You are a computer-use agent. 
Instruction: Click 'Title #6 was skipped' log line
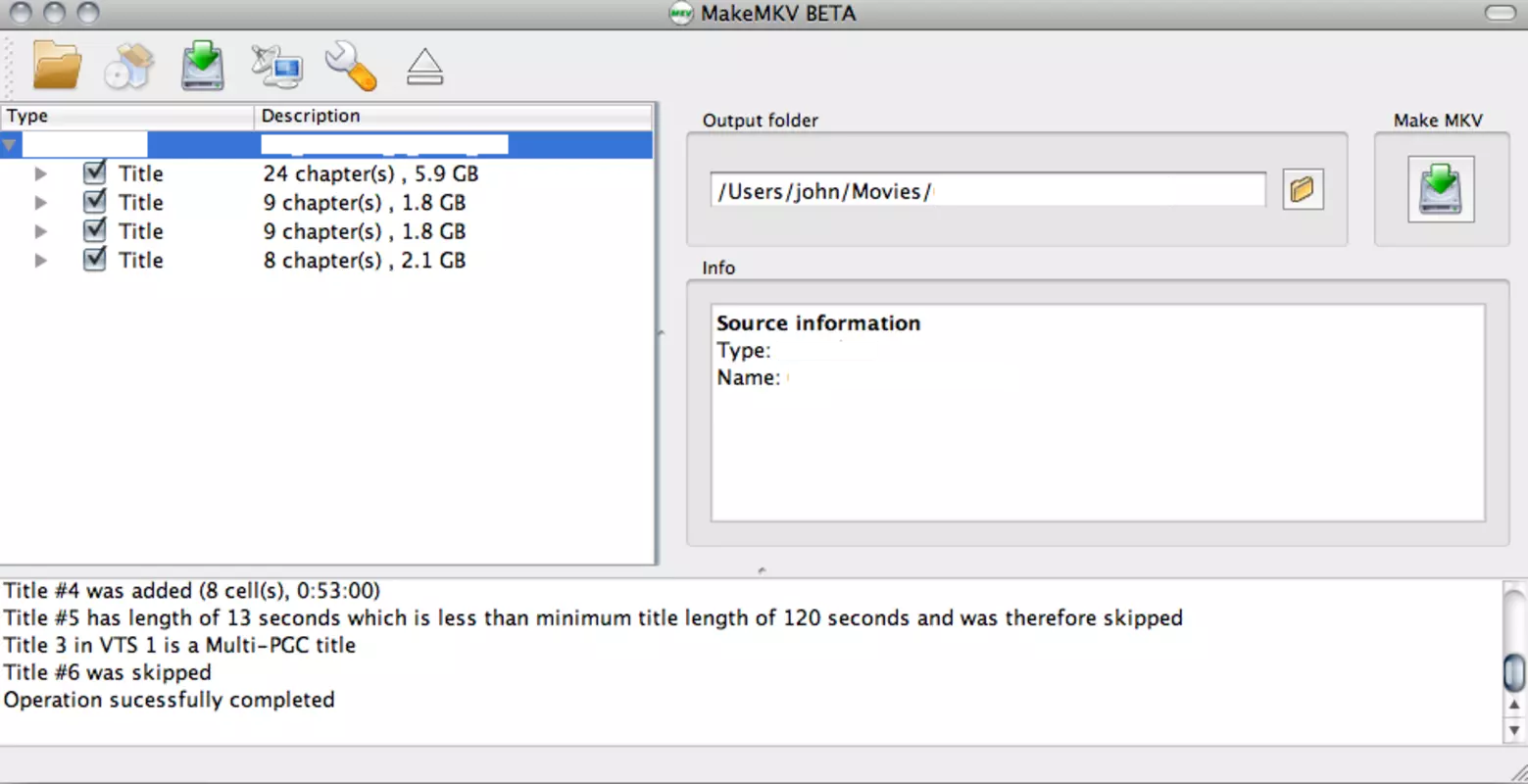point(107,672)
